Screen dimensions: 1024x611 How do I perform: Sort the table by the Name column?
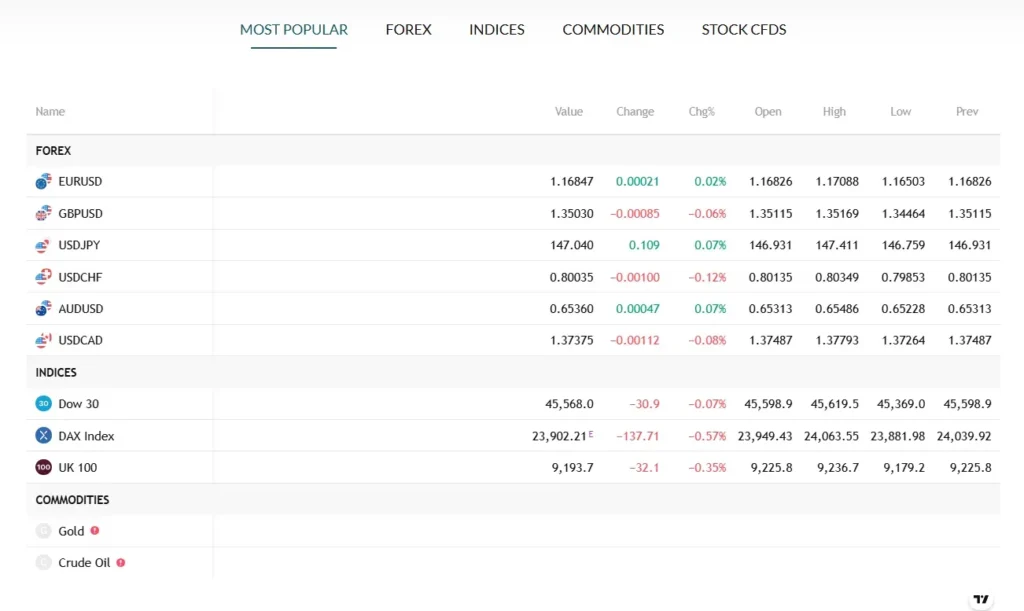click(x=50, y=111)
